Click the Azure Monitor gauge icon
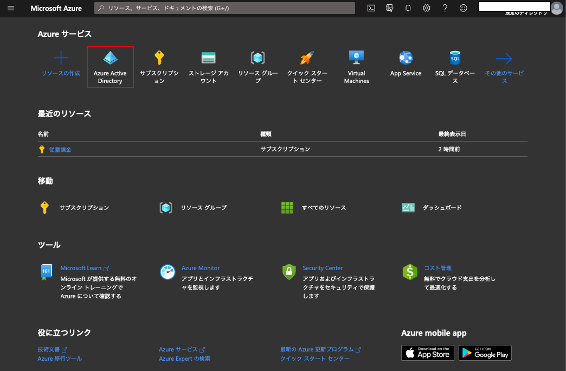 [x=167, y=272]
